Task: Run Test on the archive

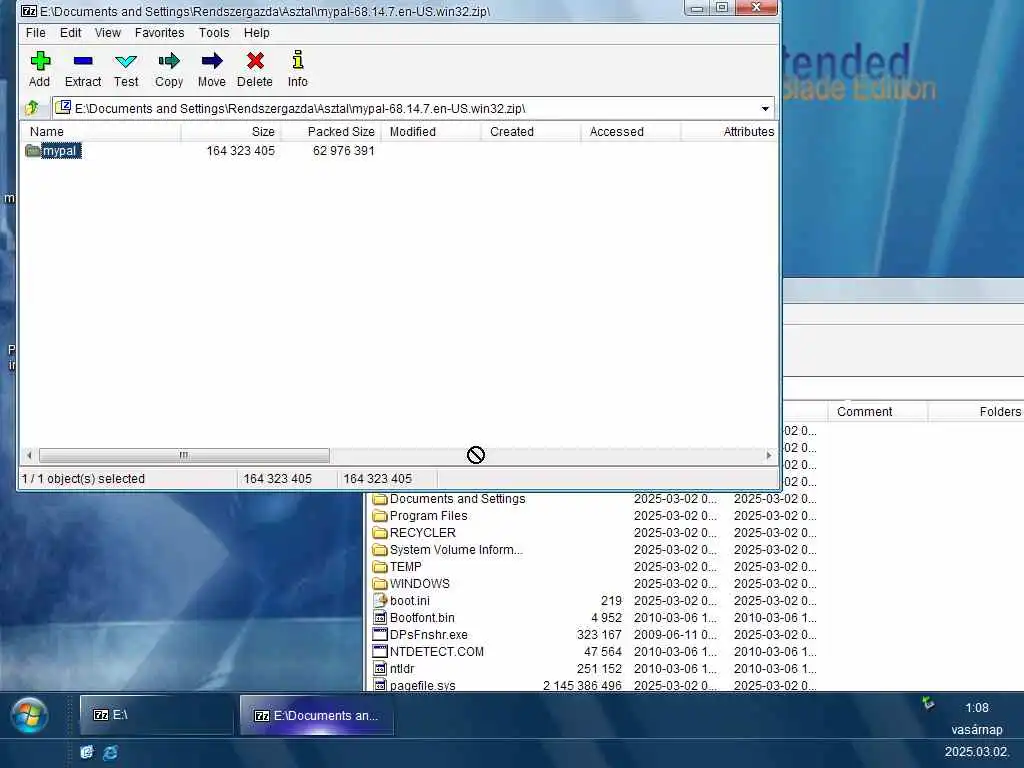Action: coord(125,61)
